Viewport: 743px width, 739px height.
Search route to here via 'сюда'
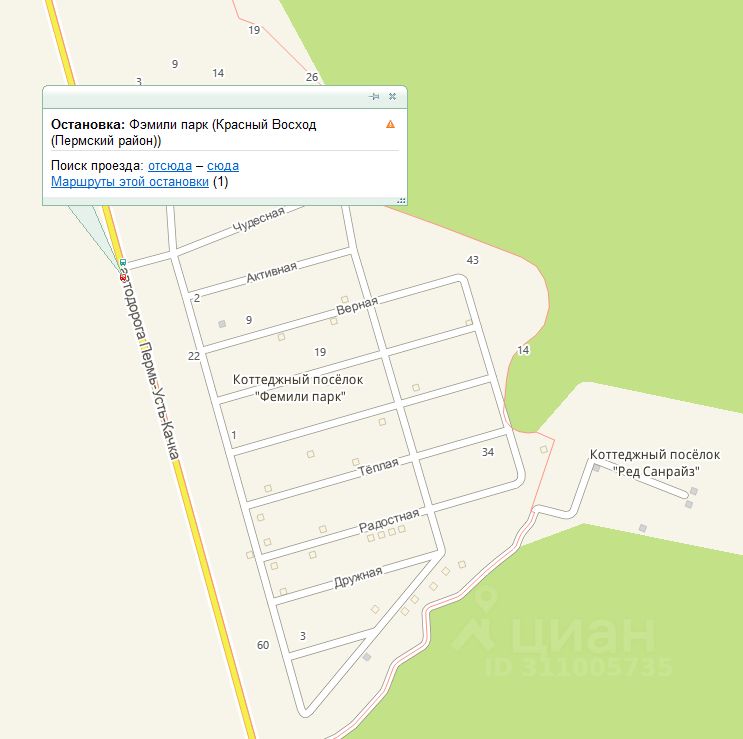click(x=223, y=166)
